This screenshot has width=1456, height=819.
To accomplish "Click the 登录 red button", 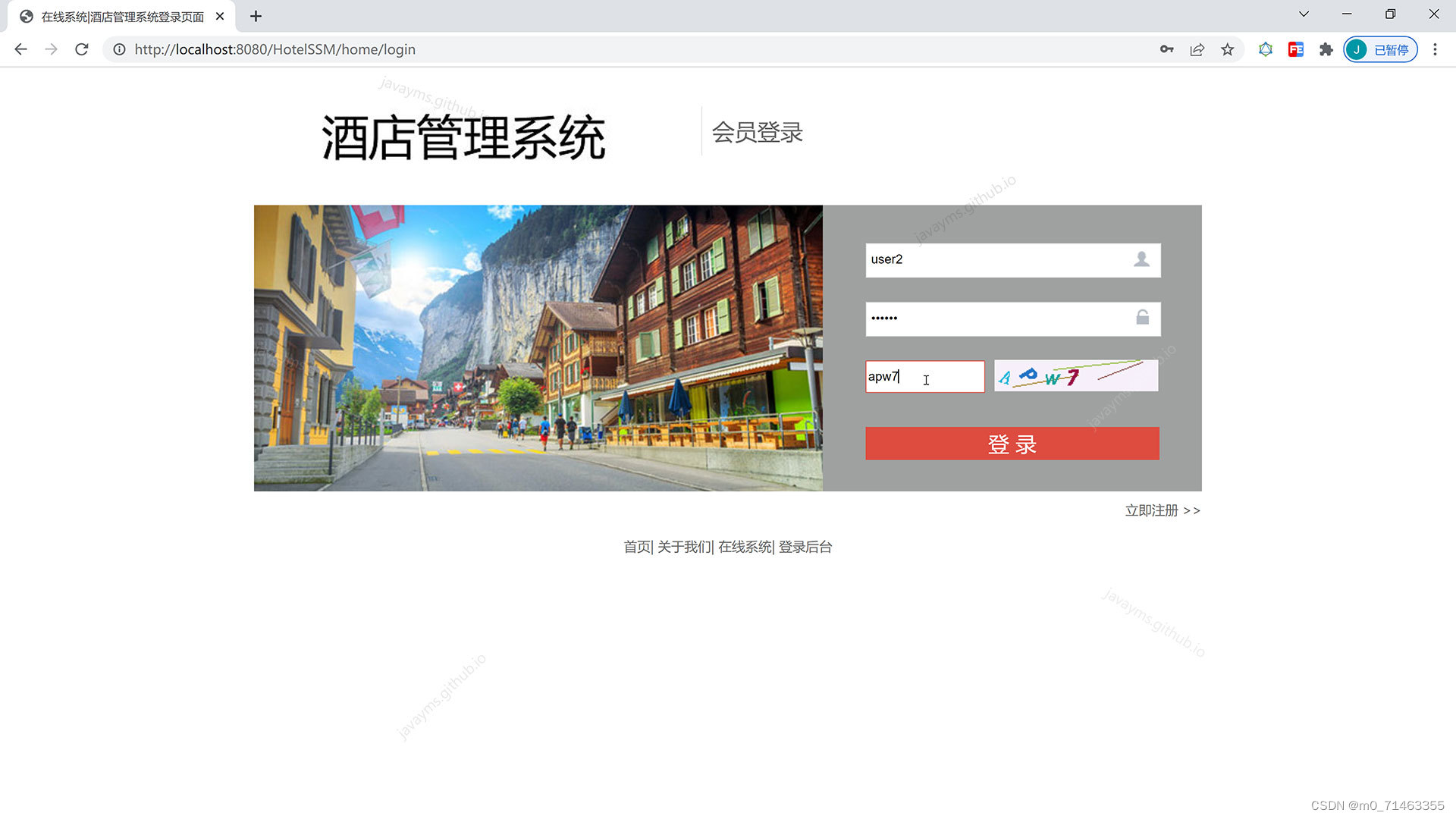I will 1012,444.
